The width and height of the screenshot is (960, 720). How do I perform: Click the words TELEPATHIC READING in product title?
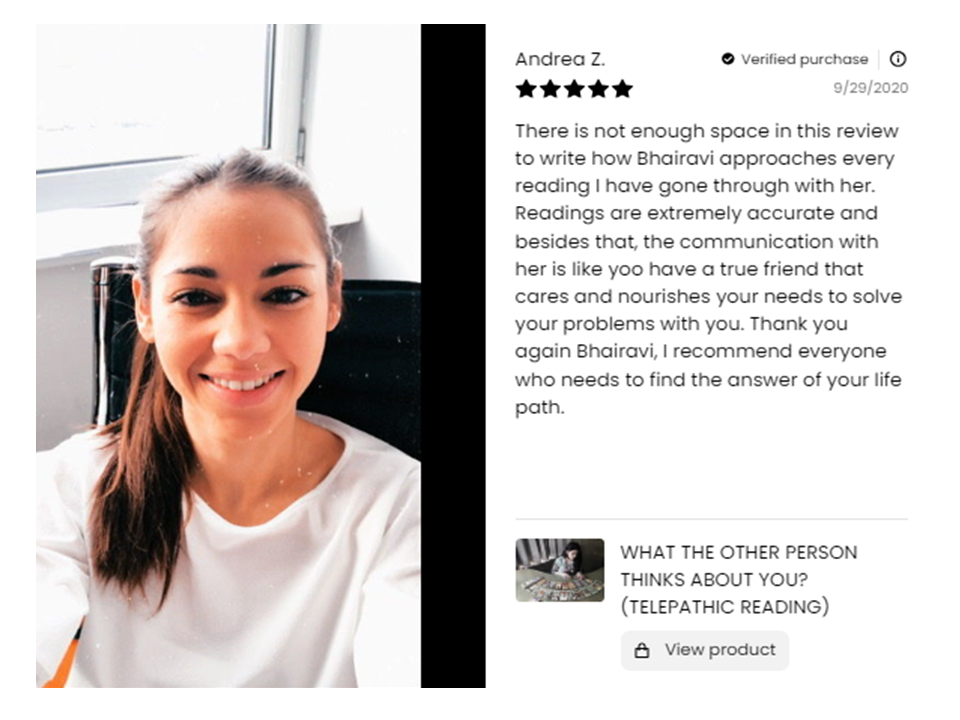pos(725,607)
